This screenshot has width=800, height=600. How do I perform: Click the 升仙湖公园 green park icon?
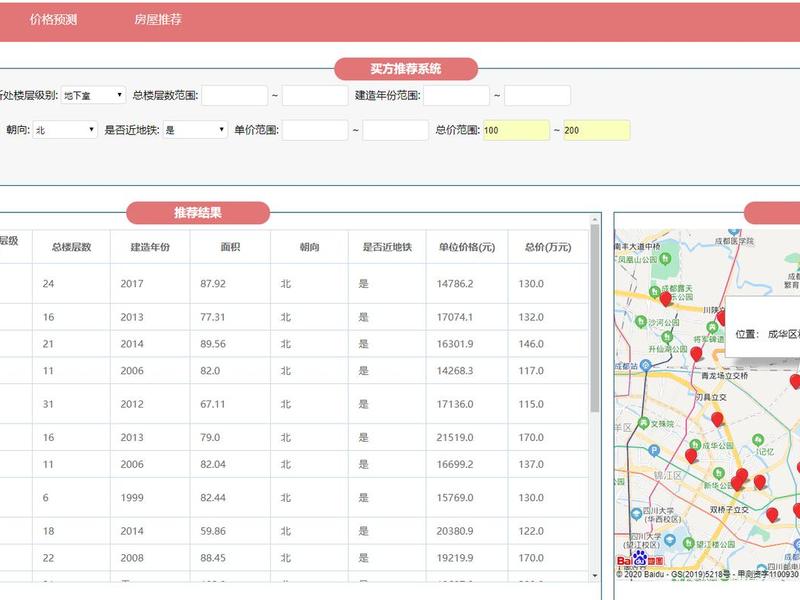click(667, 337)
